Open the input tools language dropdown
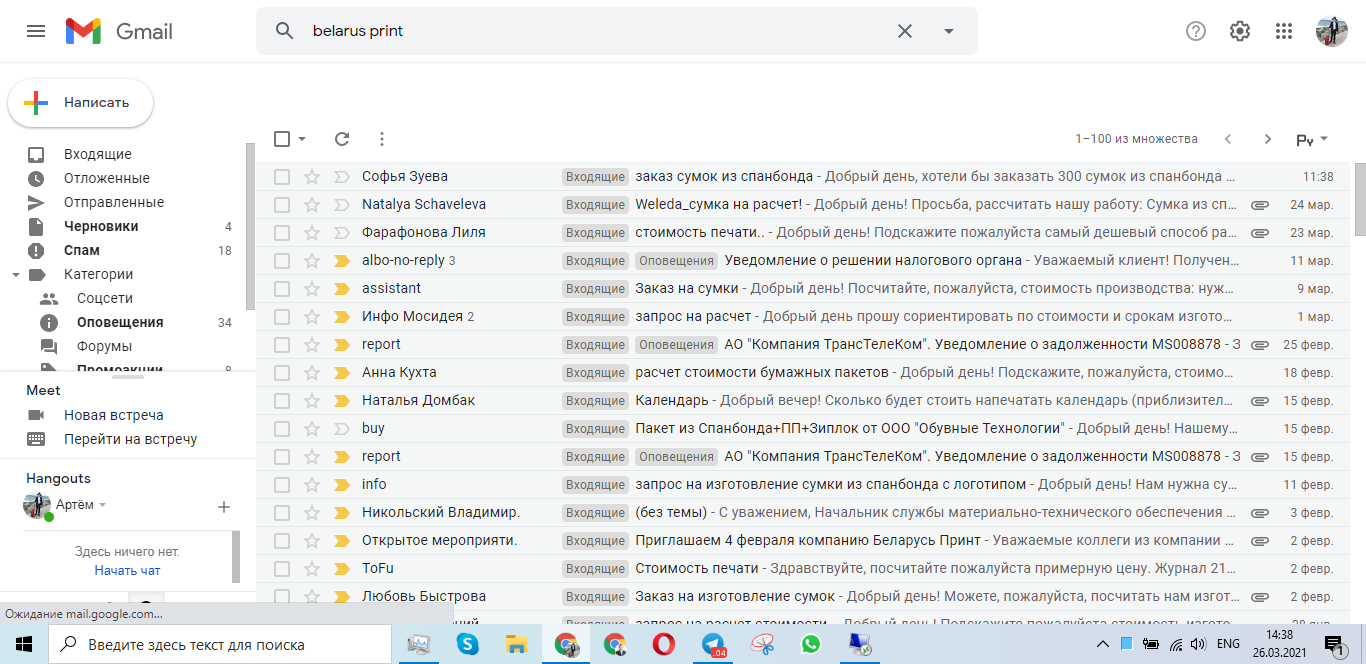 coord(1324,140)
